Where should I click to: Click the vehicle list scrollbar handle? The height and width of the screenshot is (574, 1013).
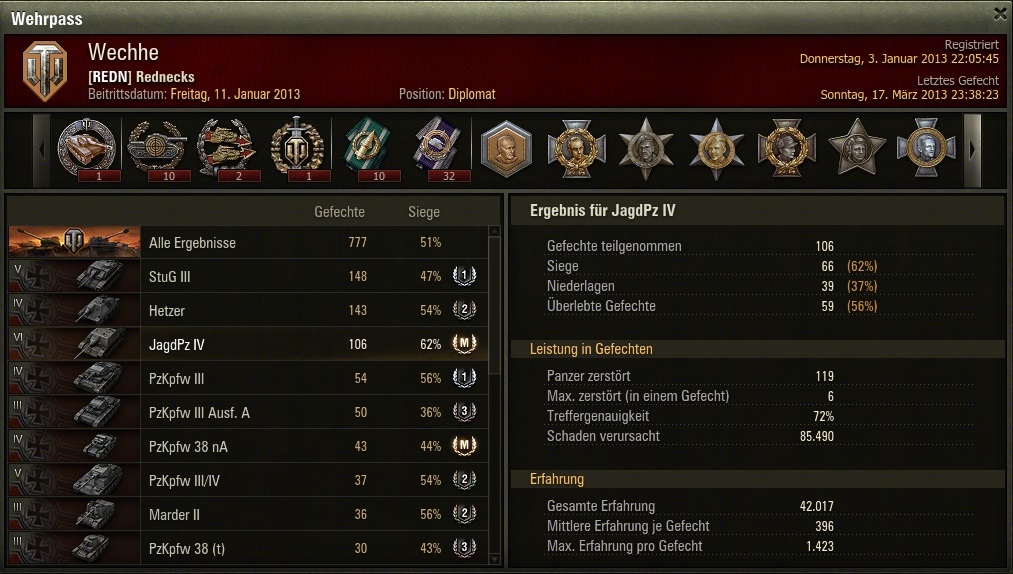click(495, 305)
